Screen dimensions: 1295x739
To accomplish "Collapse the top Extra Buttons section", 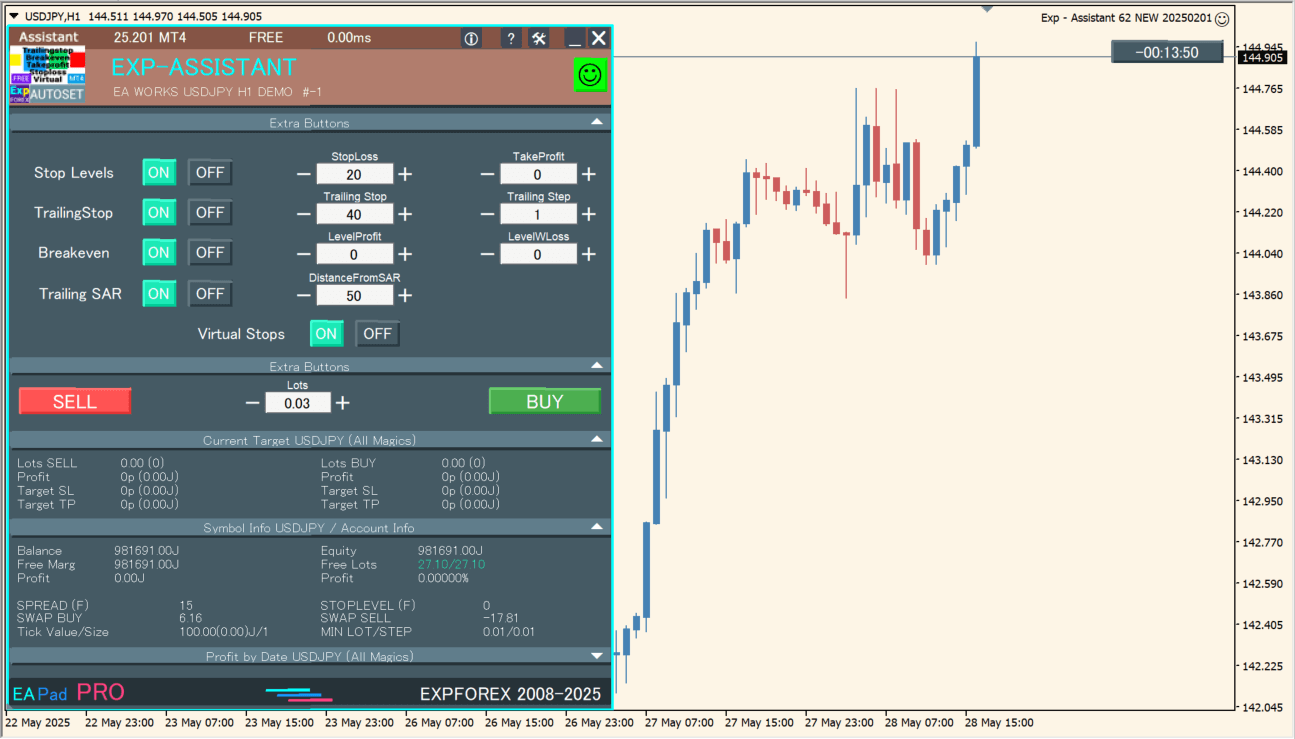I will point(597,122).
